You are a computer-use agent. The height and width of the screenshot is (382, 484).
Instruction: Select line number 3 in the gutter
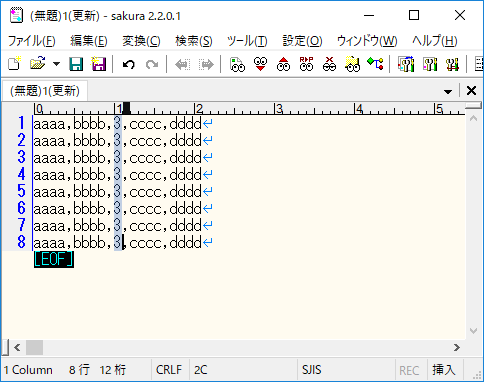tap(21, 157)
